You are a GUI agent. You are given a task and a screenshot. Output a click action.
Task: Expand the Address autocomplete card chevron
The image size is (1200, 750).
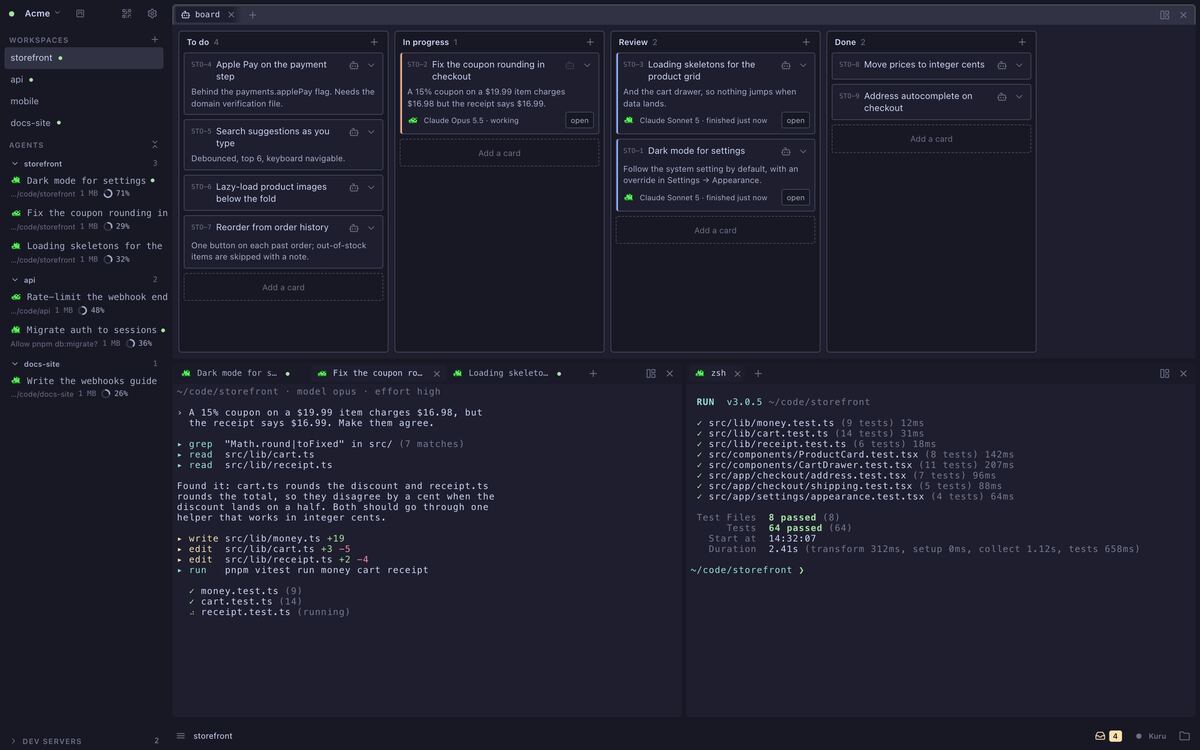(x=1019, y=97)
